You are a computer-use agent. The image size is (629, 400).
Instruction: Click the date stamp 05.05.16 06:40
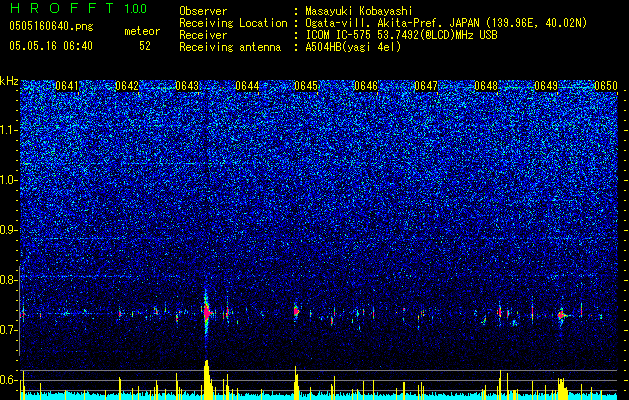[x=51, y=46]
